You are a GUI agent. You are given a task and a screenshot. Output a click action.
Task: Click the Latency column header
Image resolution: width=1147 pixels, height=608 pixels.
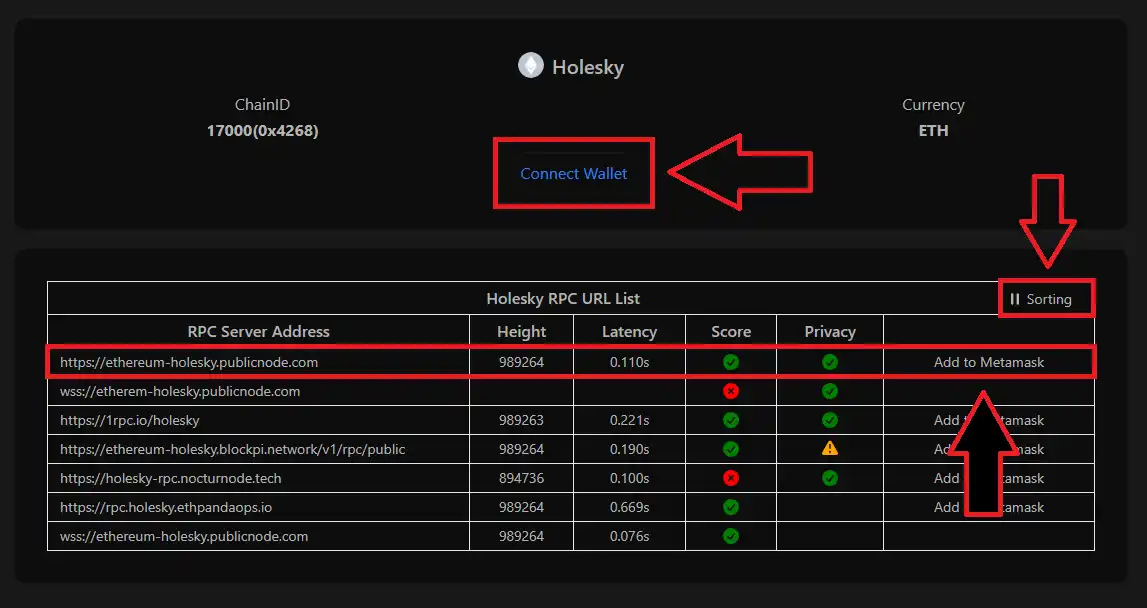click(x=629, y=331)
